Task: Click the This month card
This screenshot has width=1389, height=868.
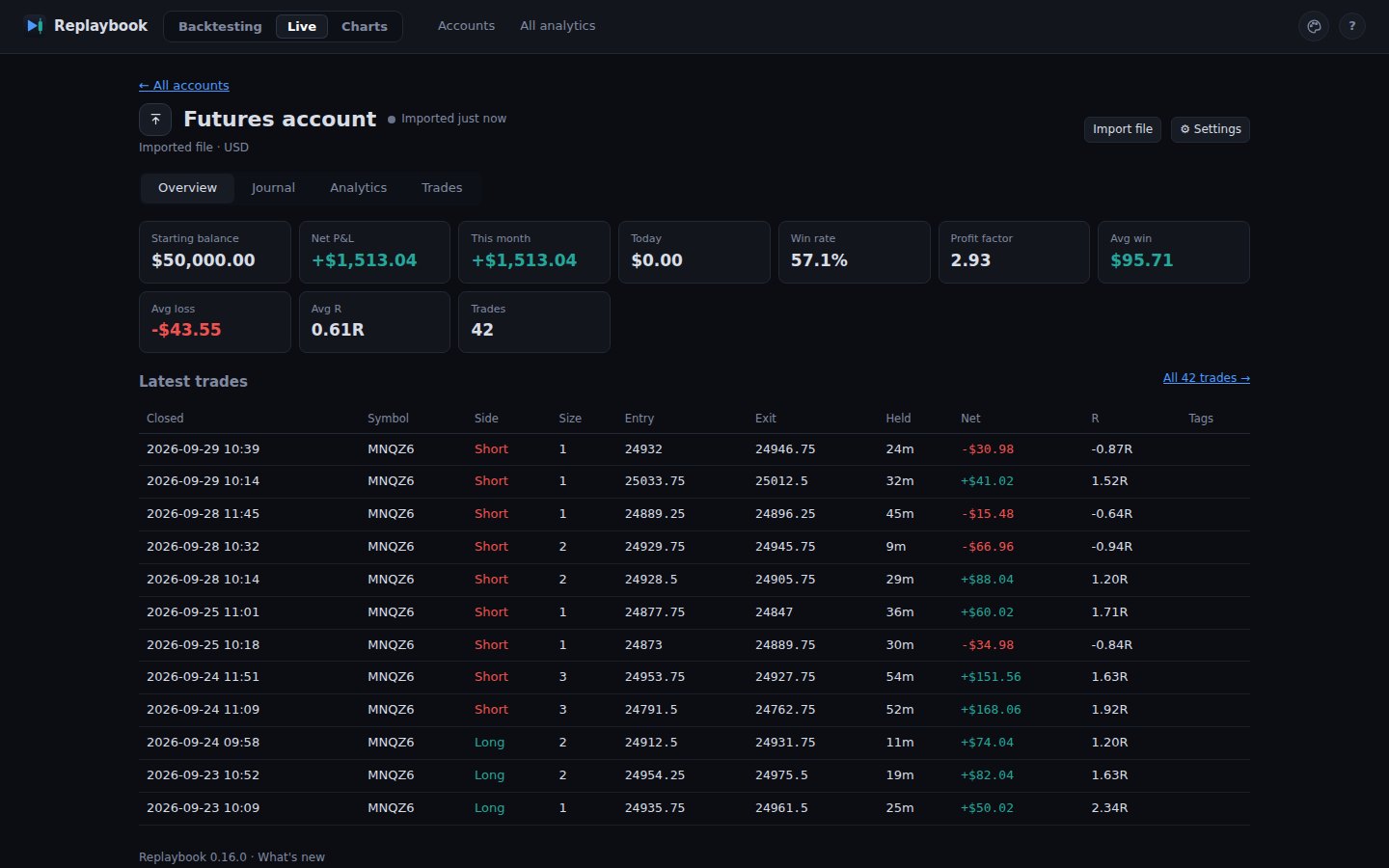Action: (x=534, y=252)
